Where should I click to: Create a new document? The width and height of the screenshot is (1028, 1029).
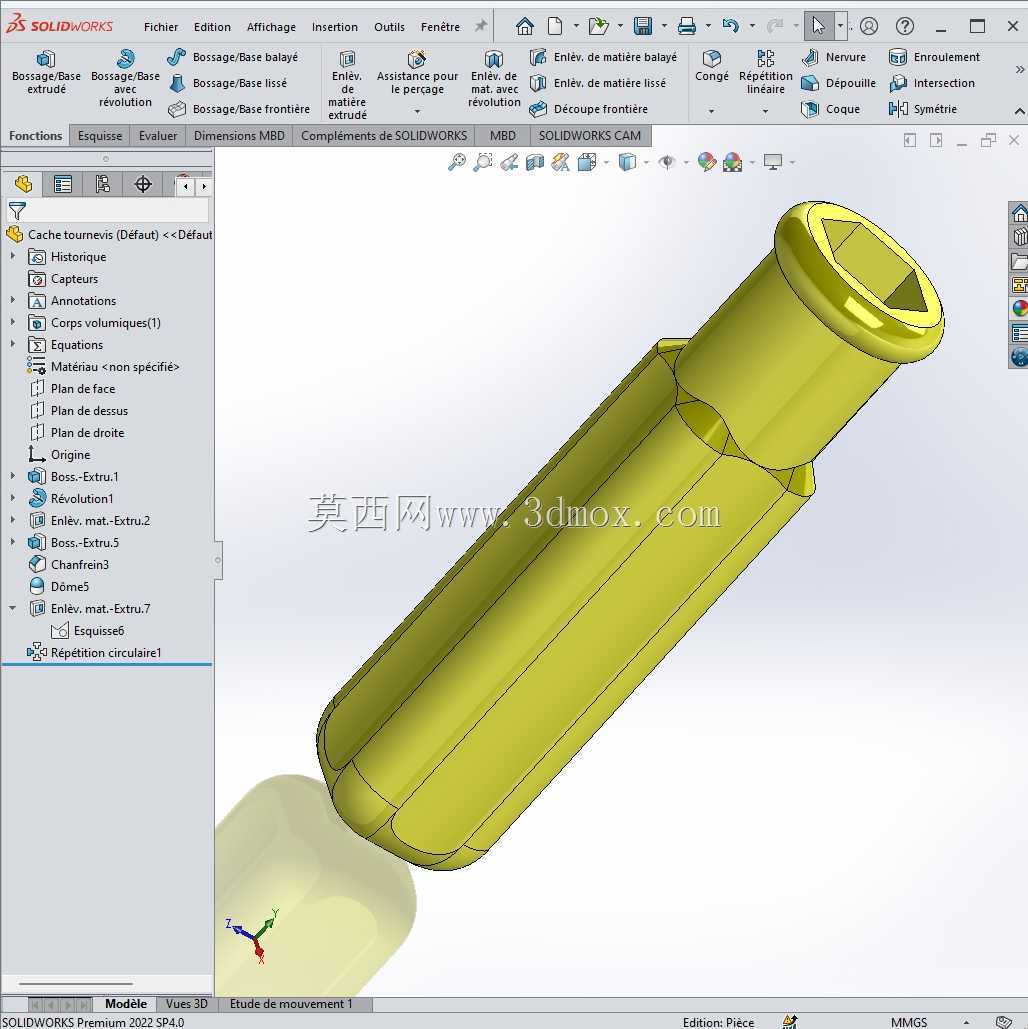[555, 26]
